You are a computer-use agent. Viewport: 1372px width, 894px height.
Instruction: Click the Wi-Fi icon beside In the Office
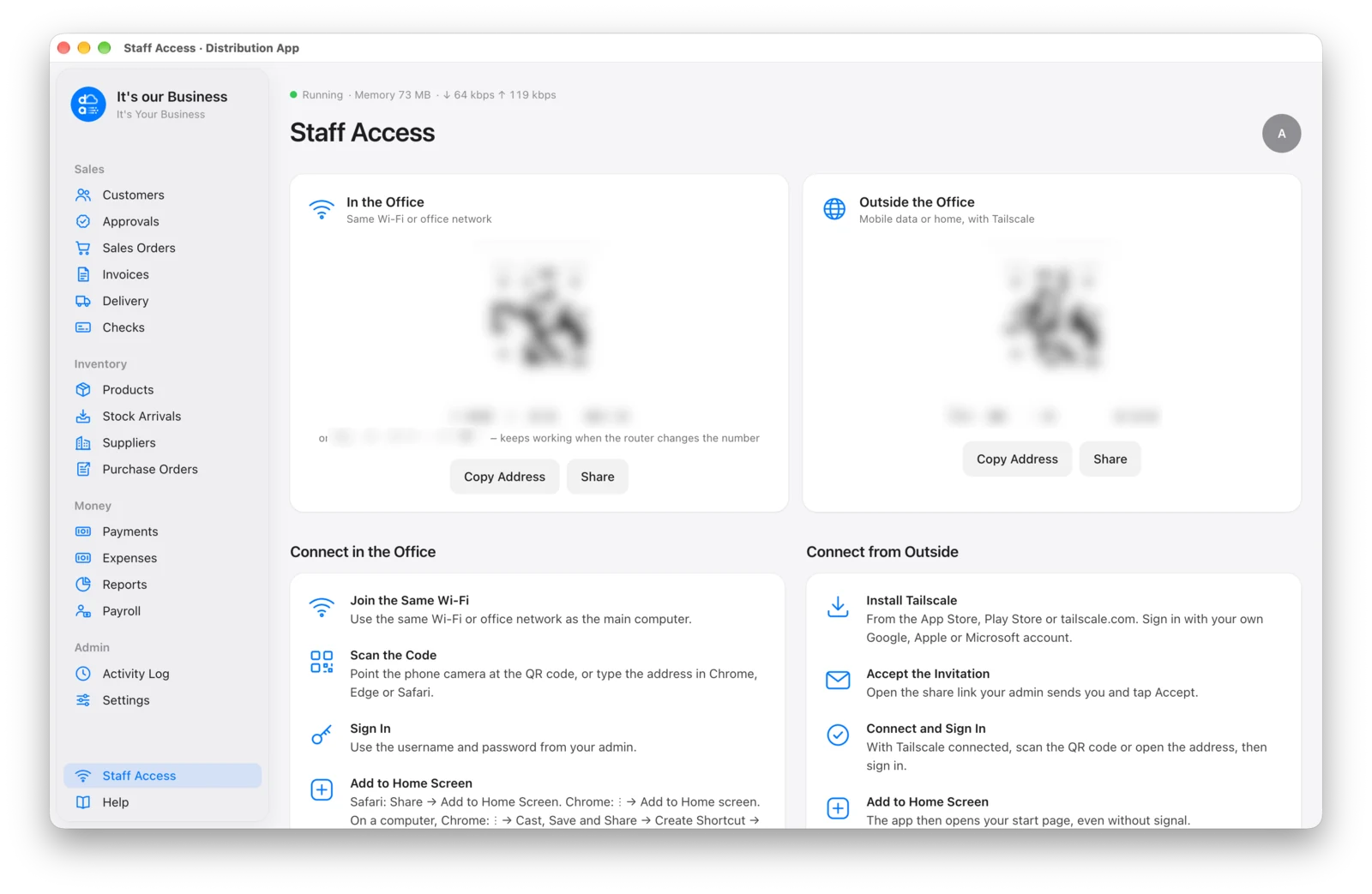point(322,210)
